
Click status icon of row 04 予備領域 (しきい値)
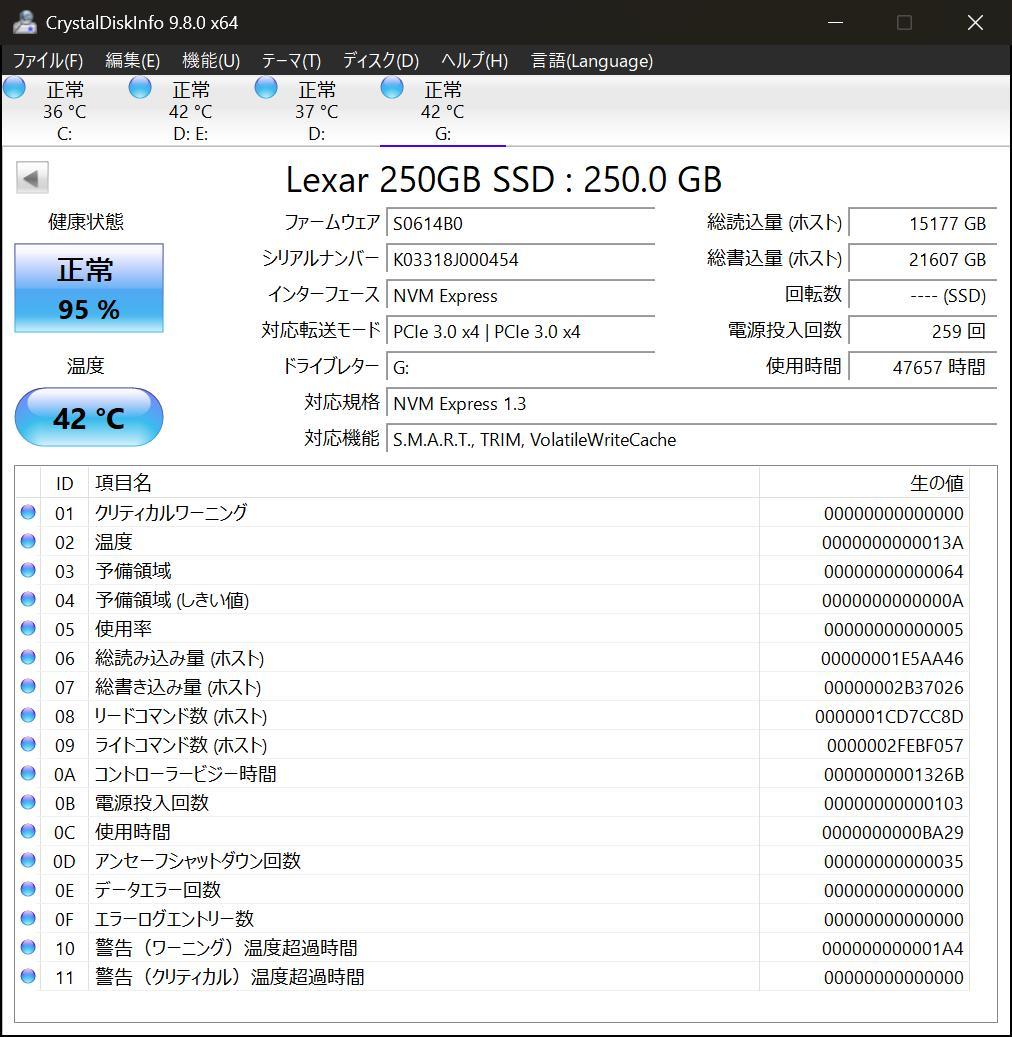pos(28,599)
